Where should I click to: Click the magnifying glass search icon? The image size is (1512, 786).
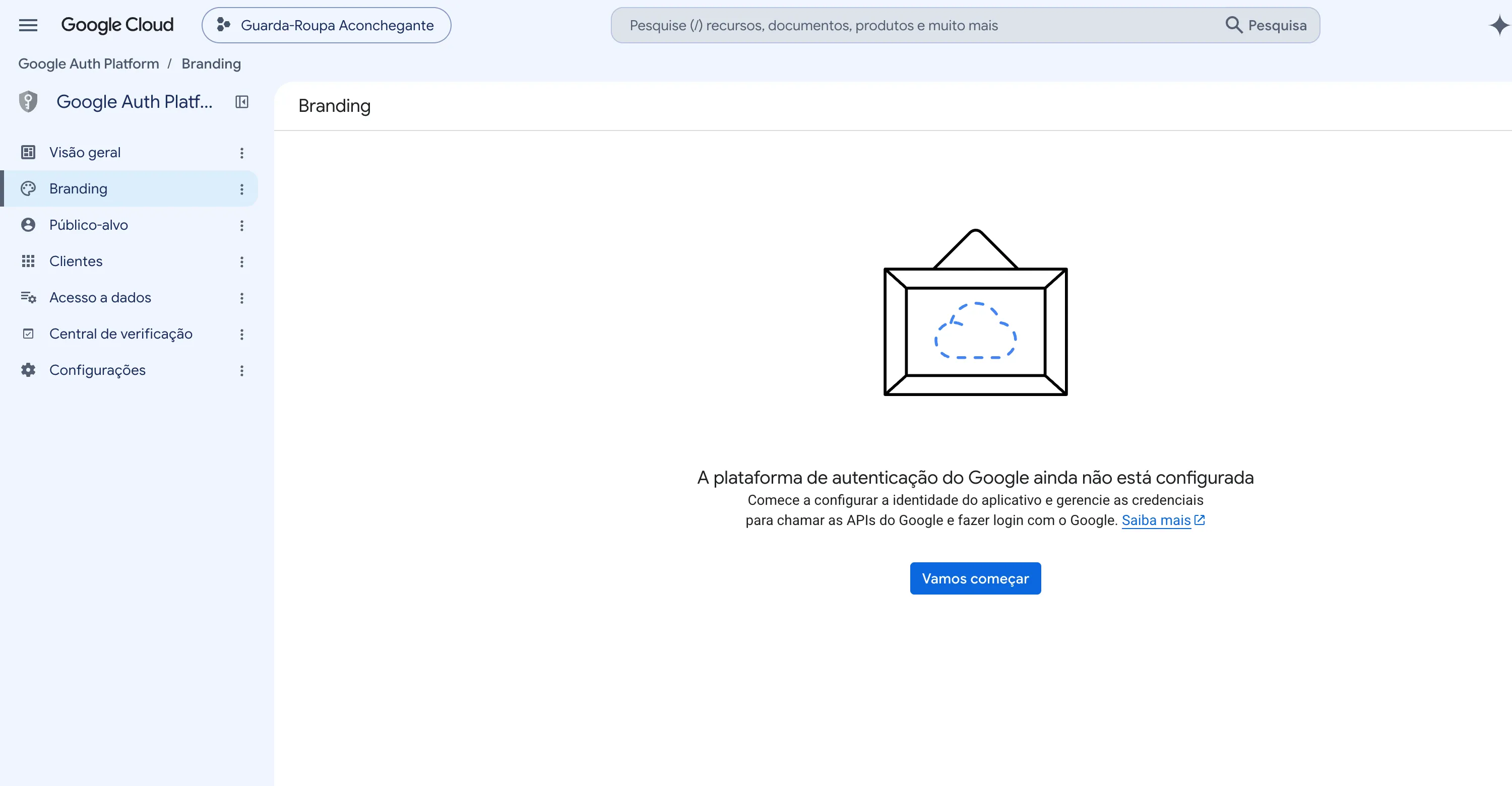point(1234,25)
